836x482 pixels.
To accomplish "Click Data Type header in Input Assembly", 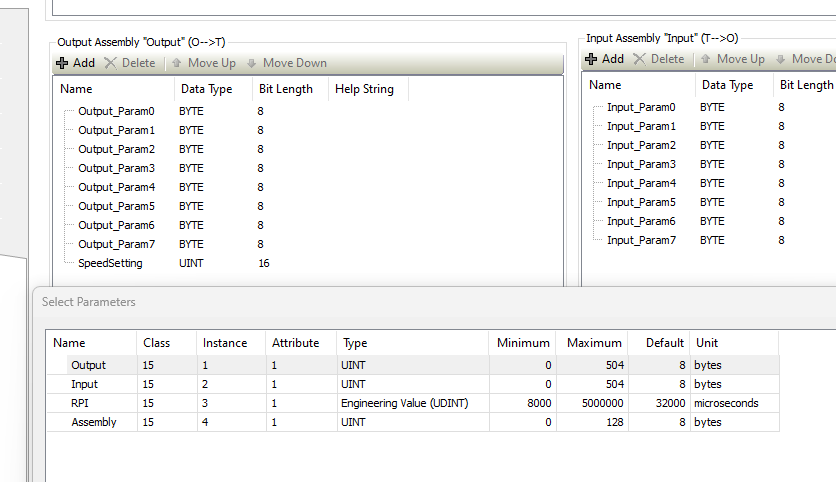I will click(727, 85).
